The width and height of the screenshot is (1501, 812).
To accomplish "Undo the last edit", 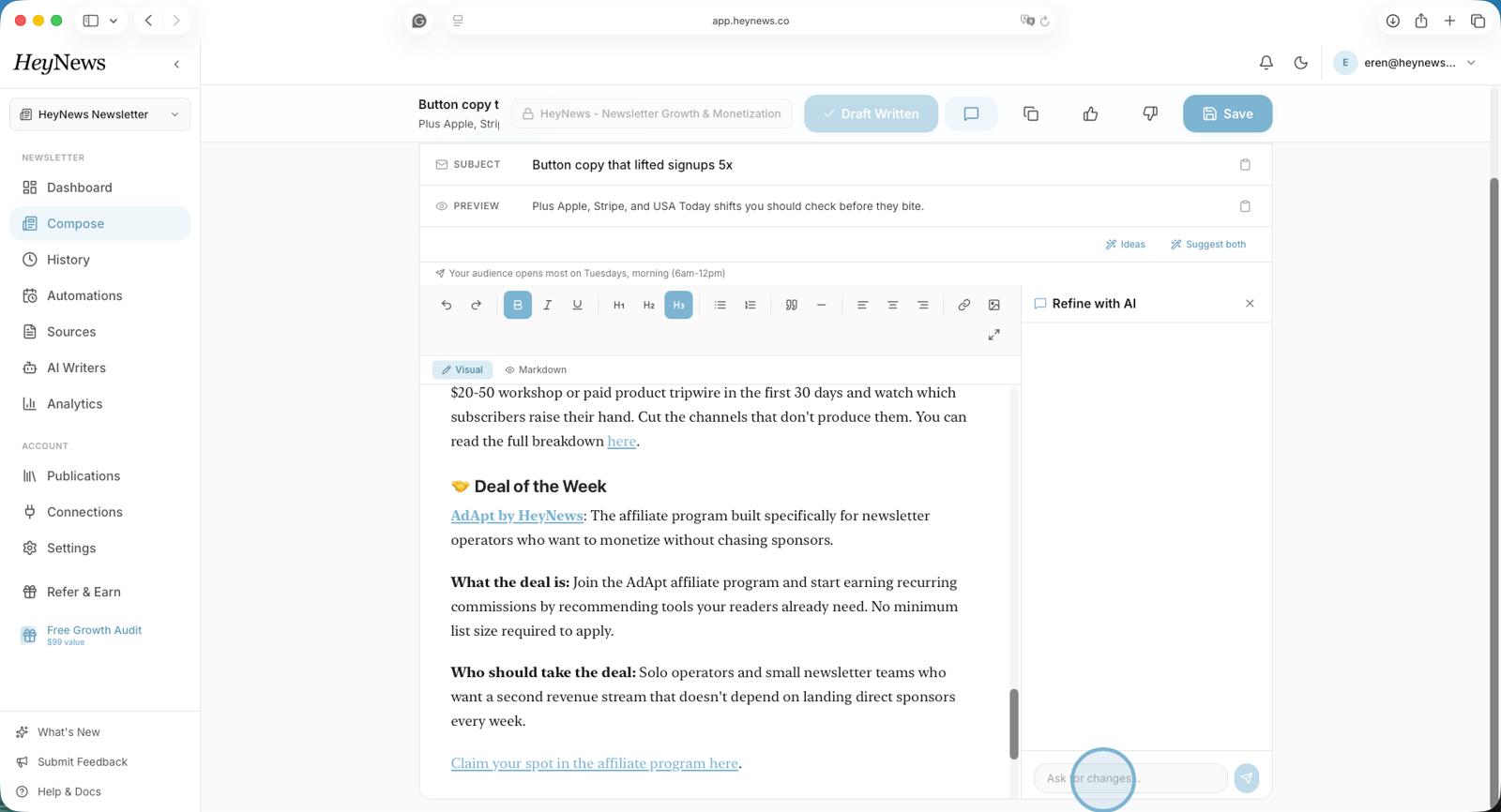I will (x=447, y=305).
